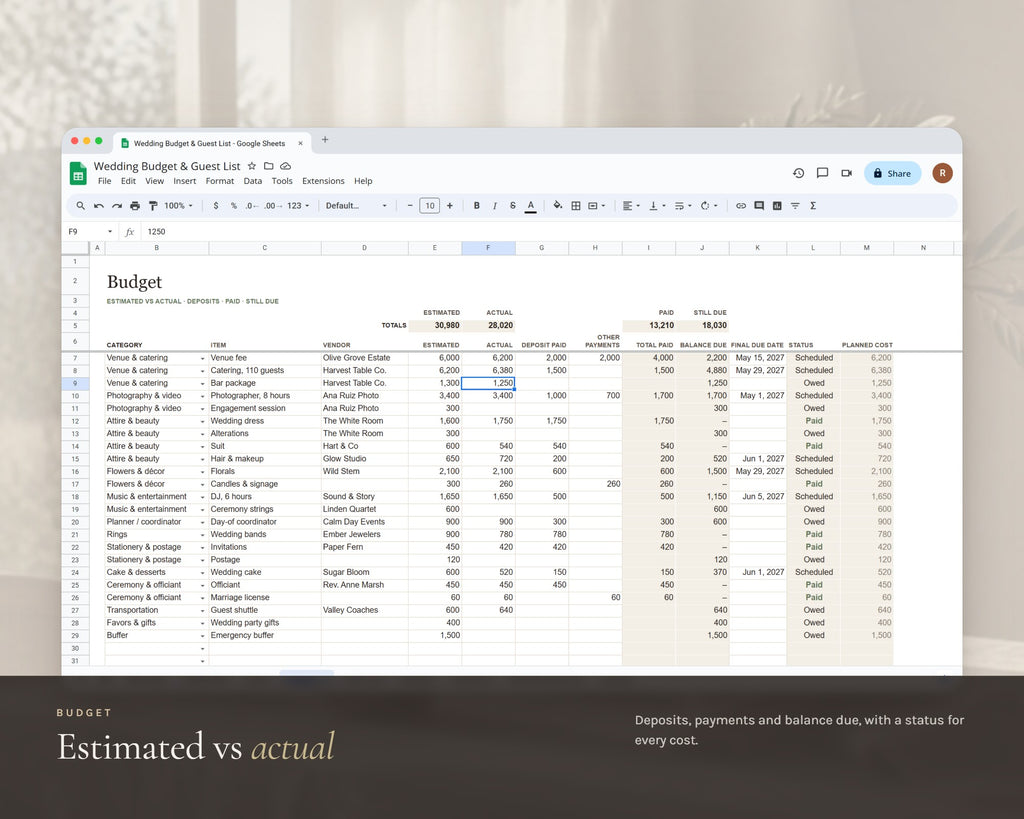This screenshot has height=819, width=1024.
Task: Toggle italic formatting
Action: click(495, 206)
